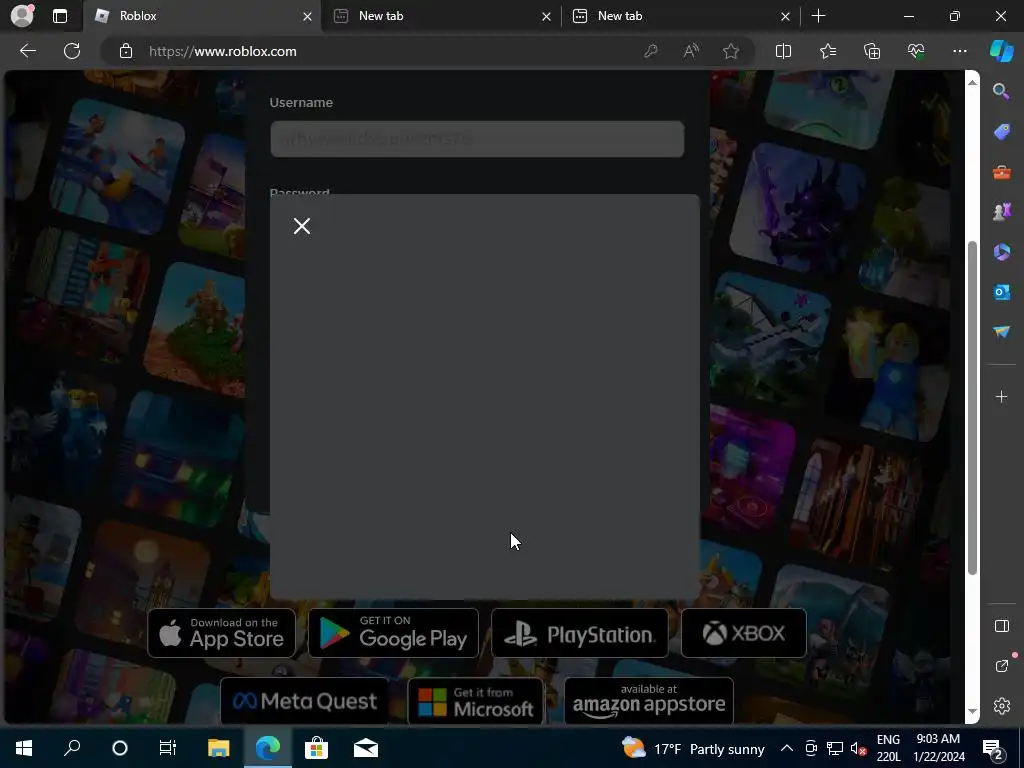Open the profile avatar menu
Image resolution: width=1024 pixels, height=768 pixels.
(x=23, y=16)
